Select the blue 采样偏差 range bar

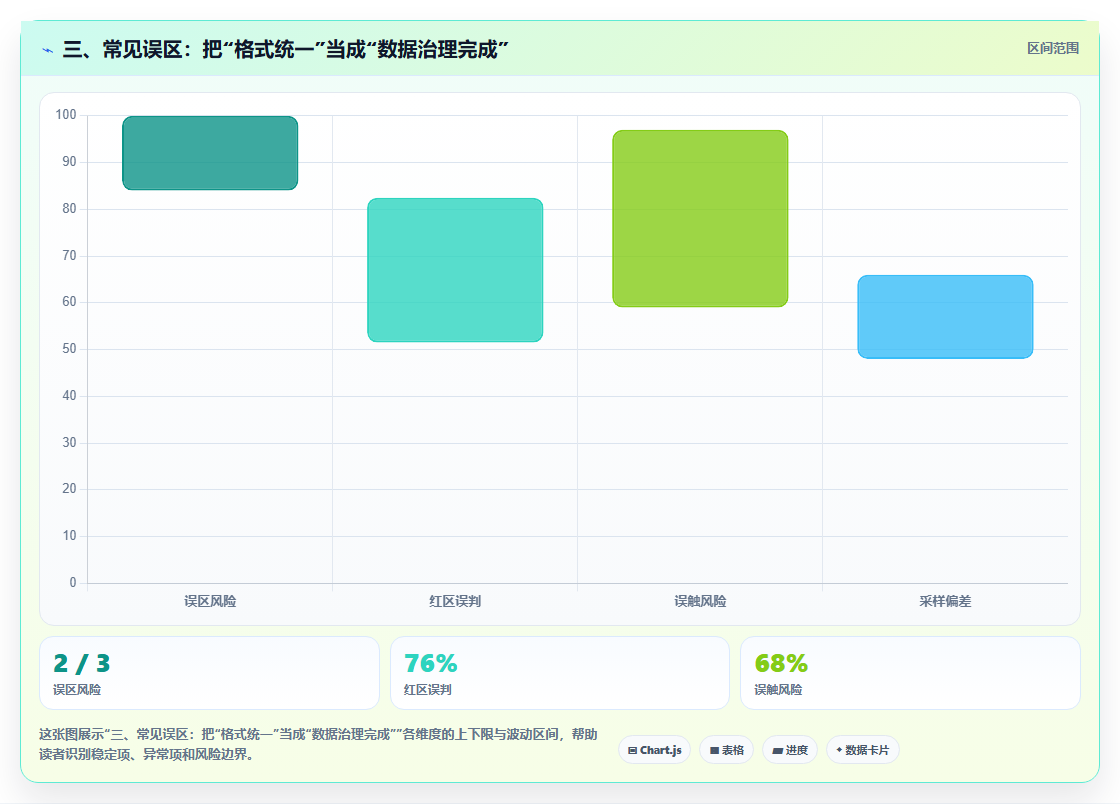(945, 316)
